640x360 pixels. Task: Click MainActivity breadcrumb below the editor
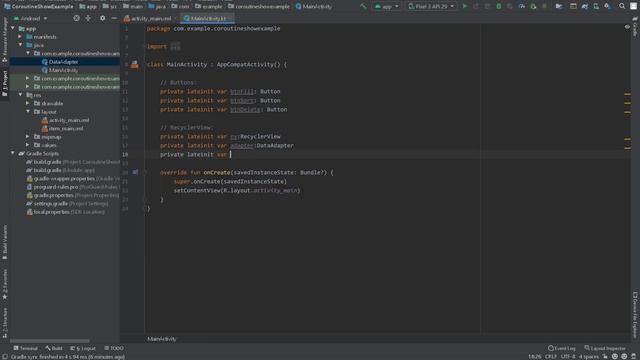162,339
